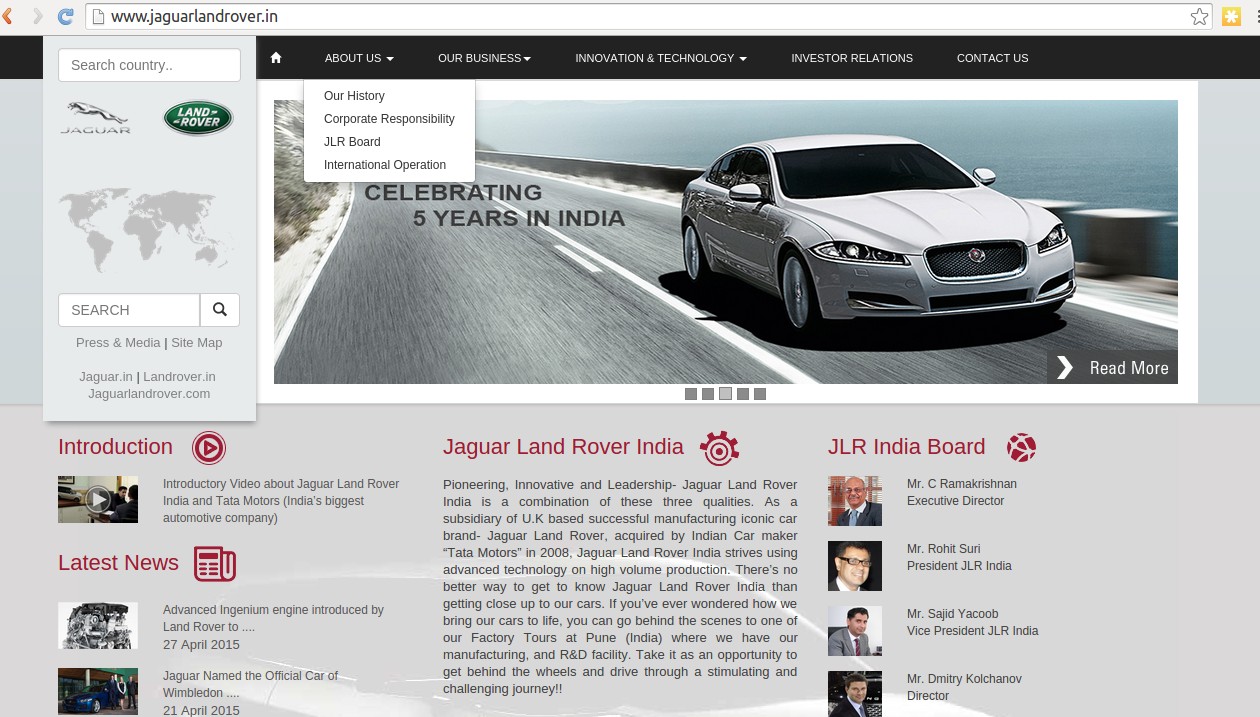Bookmark the page with the star icon

1199,16
